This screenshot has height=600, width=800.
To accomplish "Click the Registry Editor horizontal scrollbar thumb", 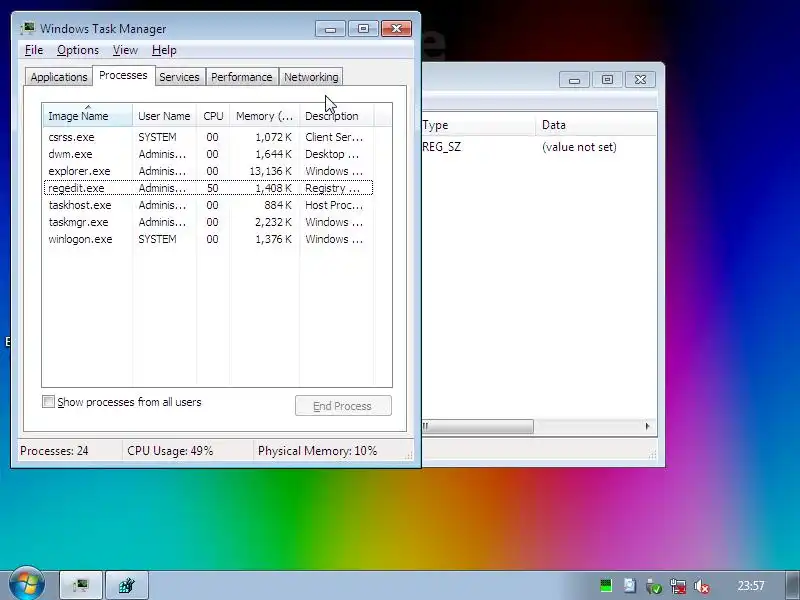I will [x=478, y=426].
